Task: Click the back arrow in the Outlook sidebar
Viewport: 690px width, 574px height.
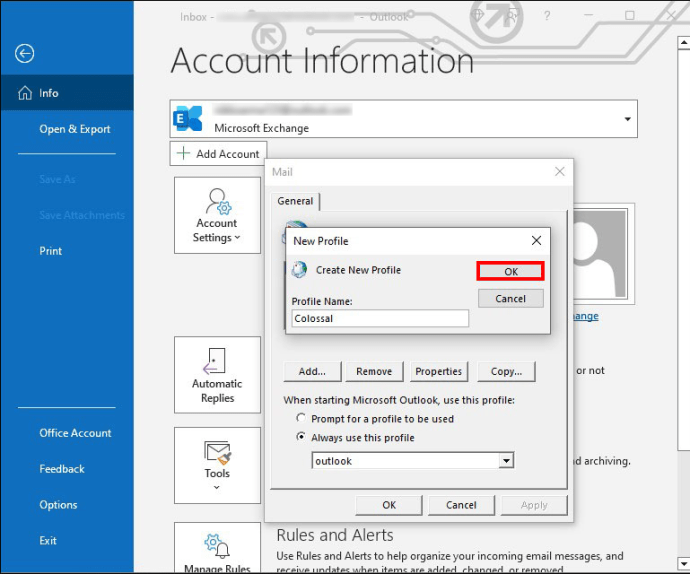Action: click(24, 54)
